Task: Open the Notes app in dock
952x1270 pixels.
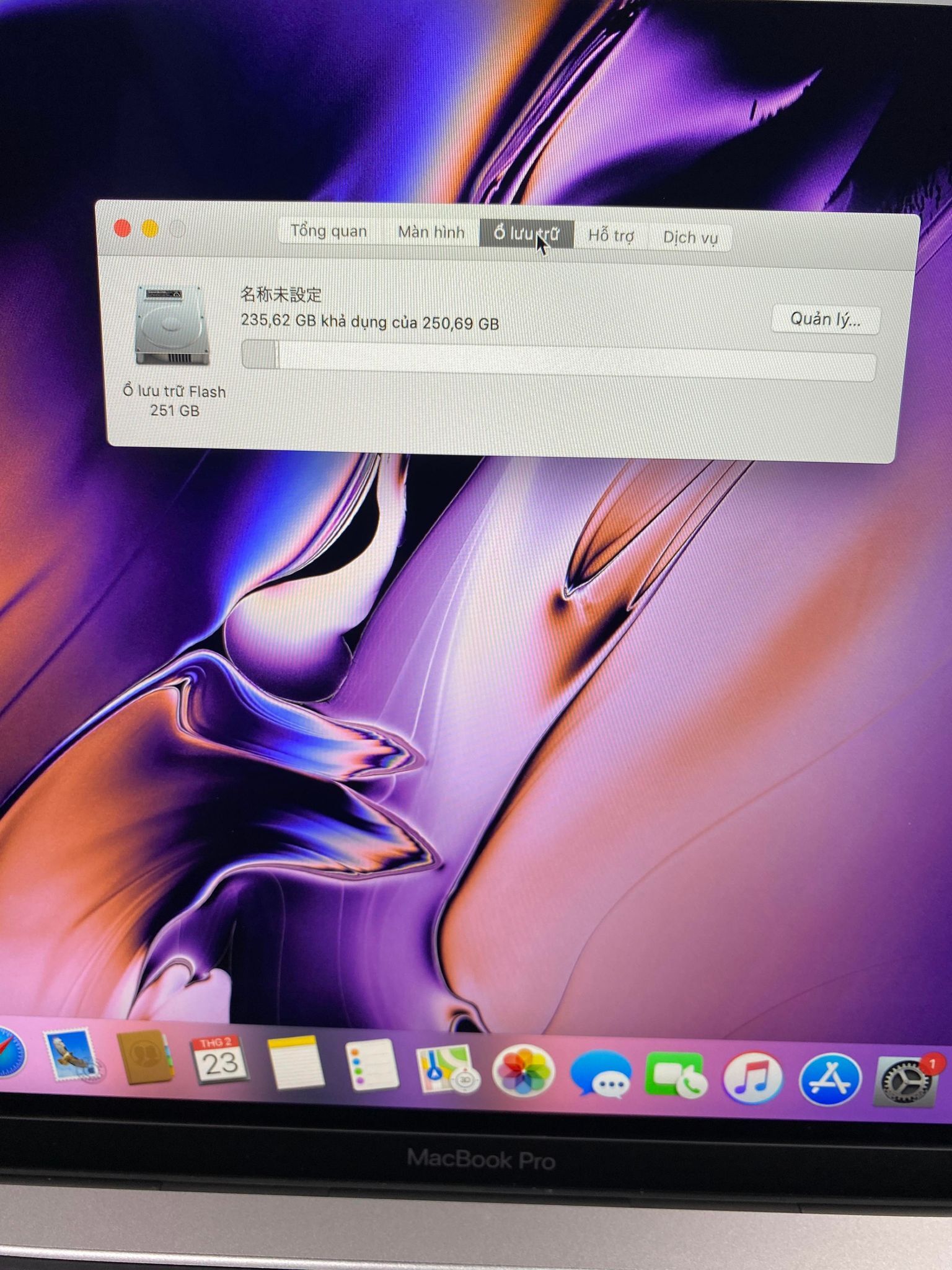Action: click(x=295, y=1063)
